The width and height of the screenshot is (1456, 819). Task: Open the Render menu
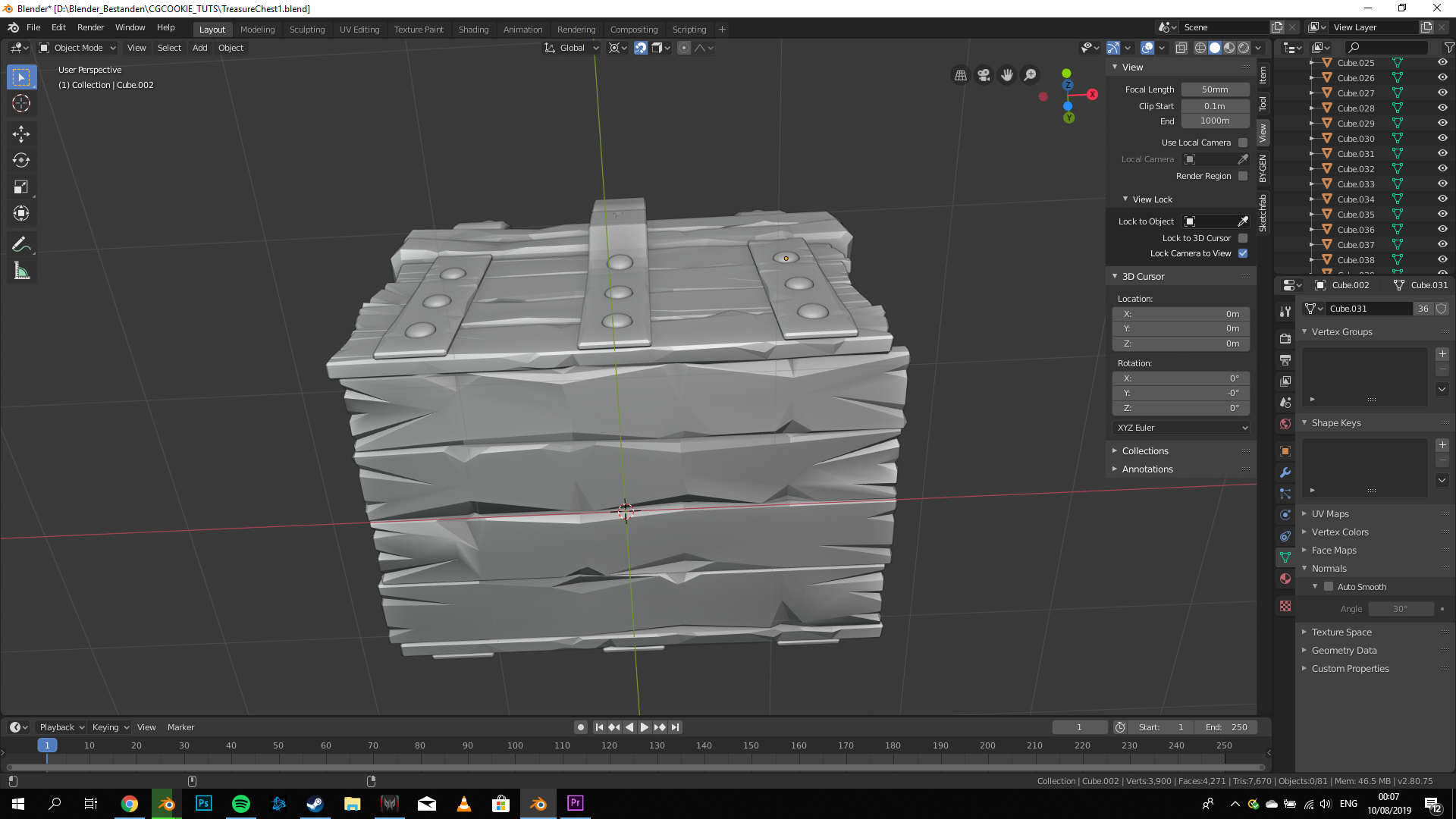[90, 27]
